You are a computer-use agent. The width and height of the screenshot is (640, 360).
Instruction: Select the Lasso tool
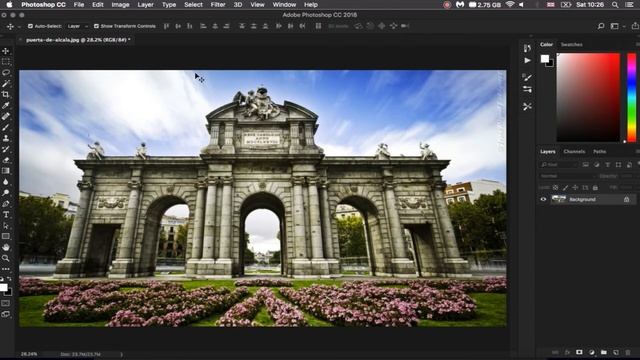[6, 73]
